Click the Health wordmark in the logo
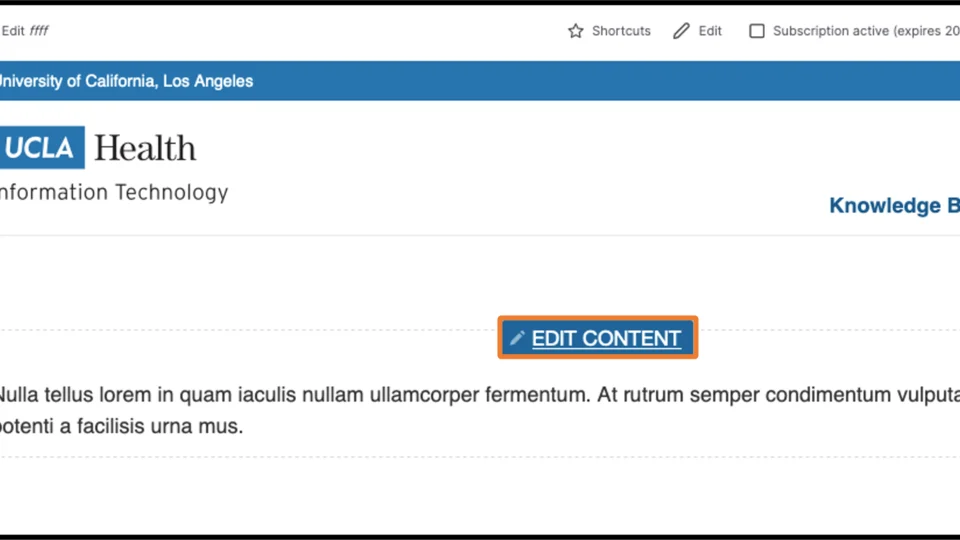Image resolution: width=960 pixels, height=540 pixels. click(145, 149)
